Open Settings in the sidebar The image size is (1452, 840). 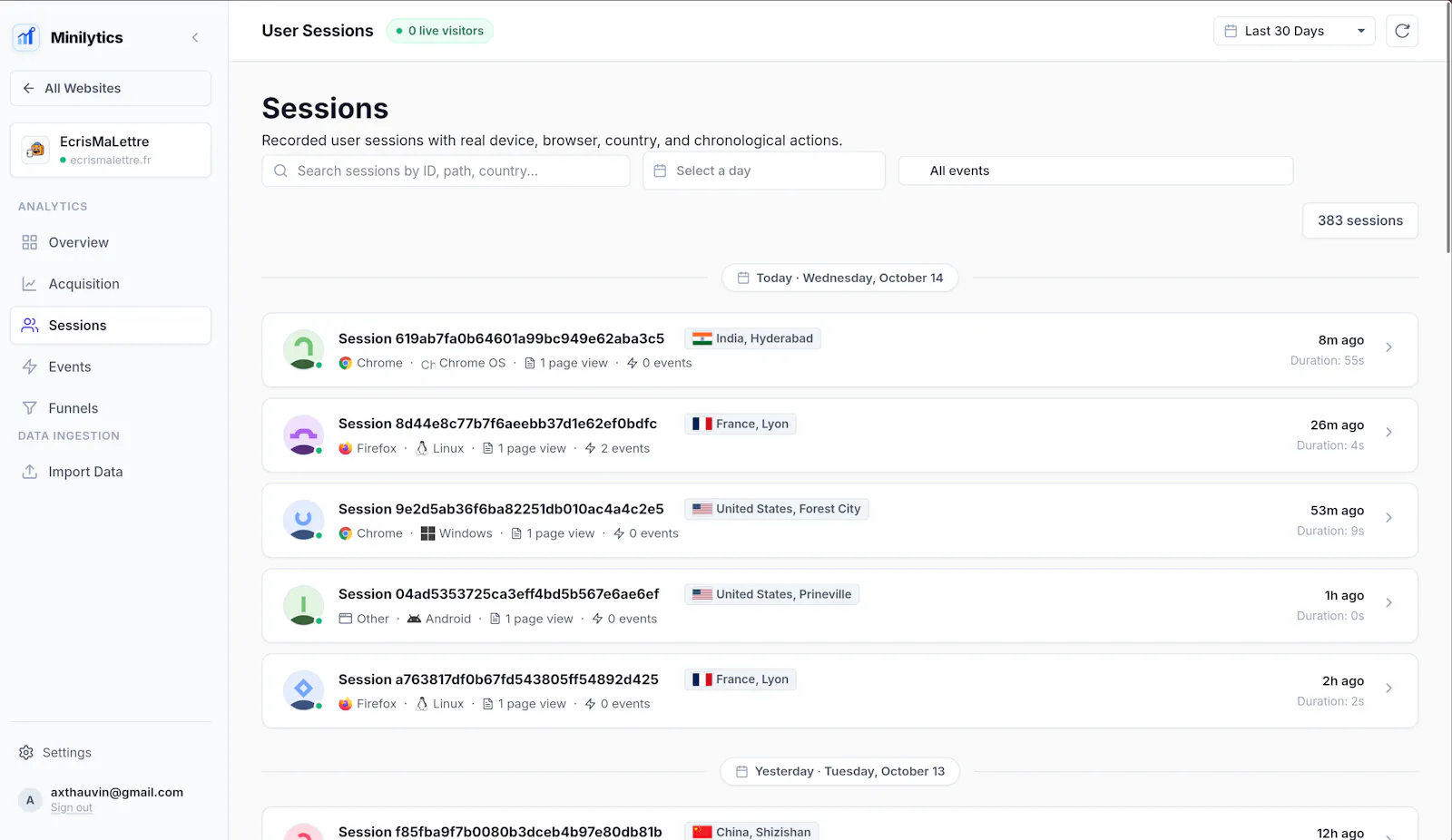[66, 752]
